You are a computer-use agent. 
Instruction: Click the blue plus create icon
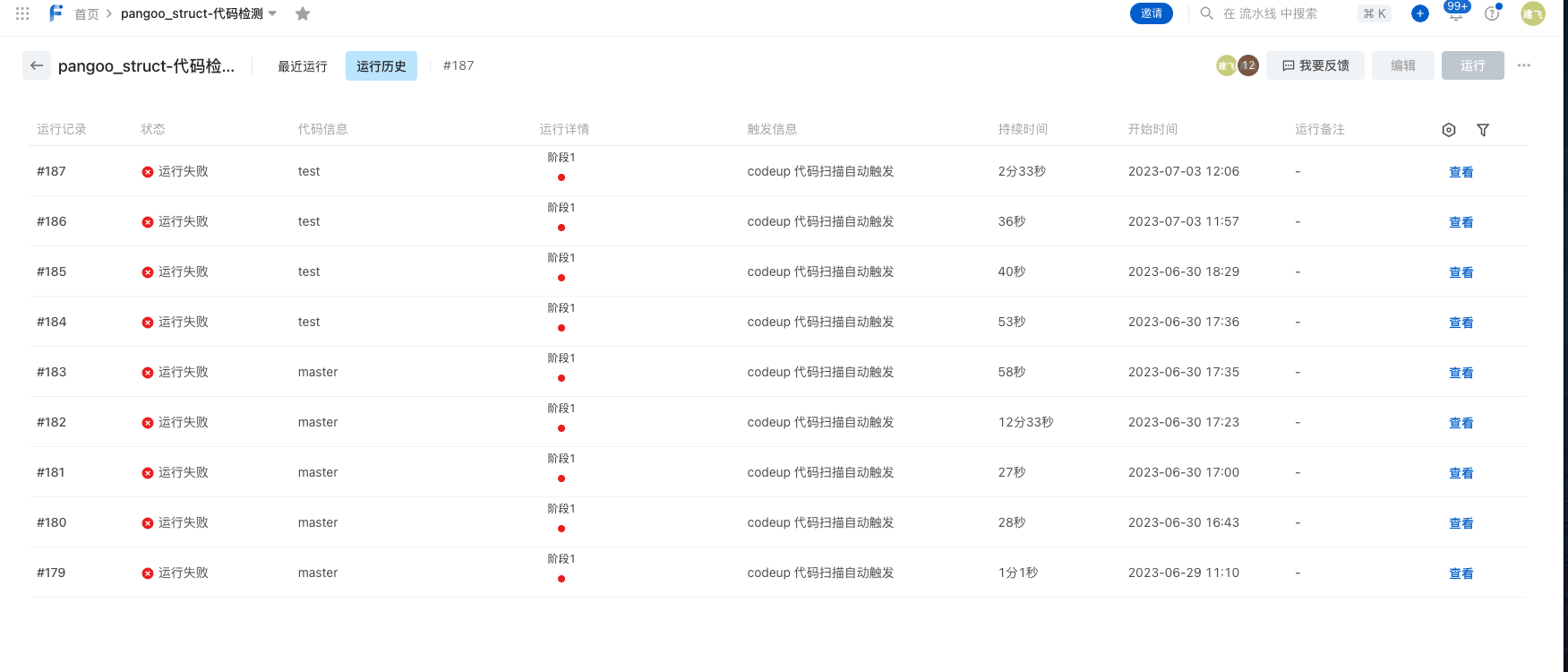(x=1420, y=13)
